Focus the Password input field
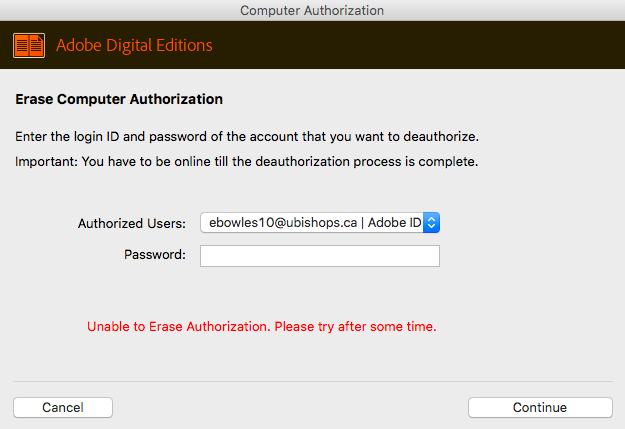This screenshot has width=625, height=429. (x=320, y=256)
